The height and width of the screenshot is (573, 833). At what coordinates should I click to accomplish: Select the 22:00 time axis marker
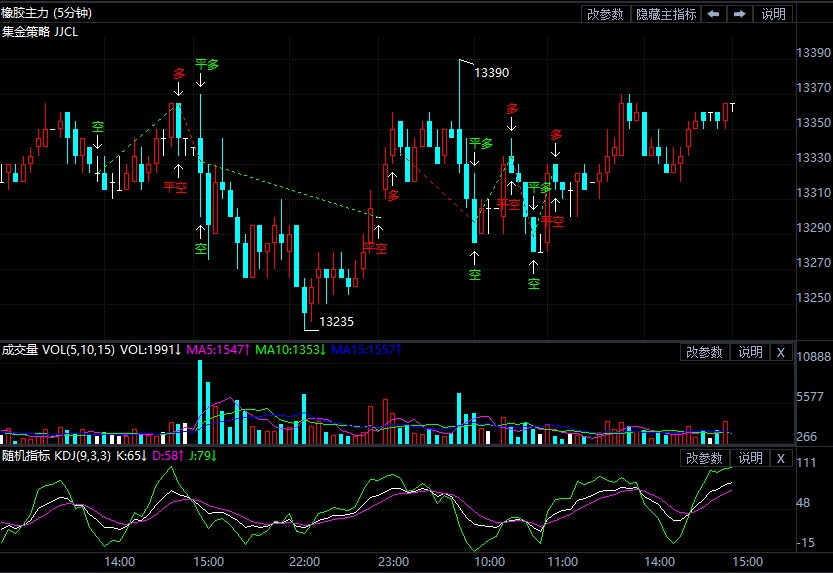coord(304,562)
